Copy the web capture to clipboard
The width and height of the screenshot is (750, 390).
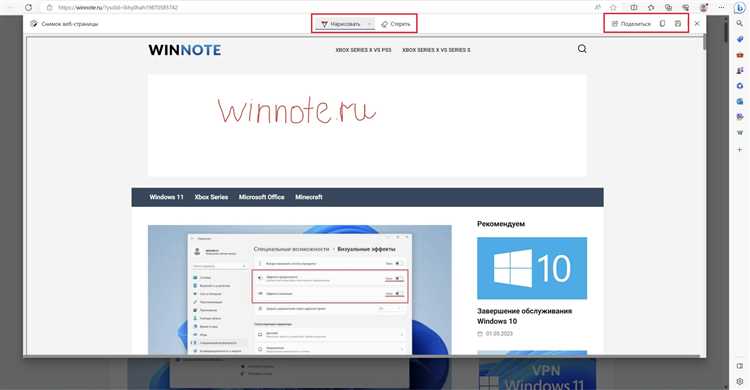point(662,23)
